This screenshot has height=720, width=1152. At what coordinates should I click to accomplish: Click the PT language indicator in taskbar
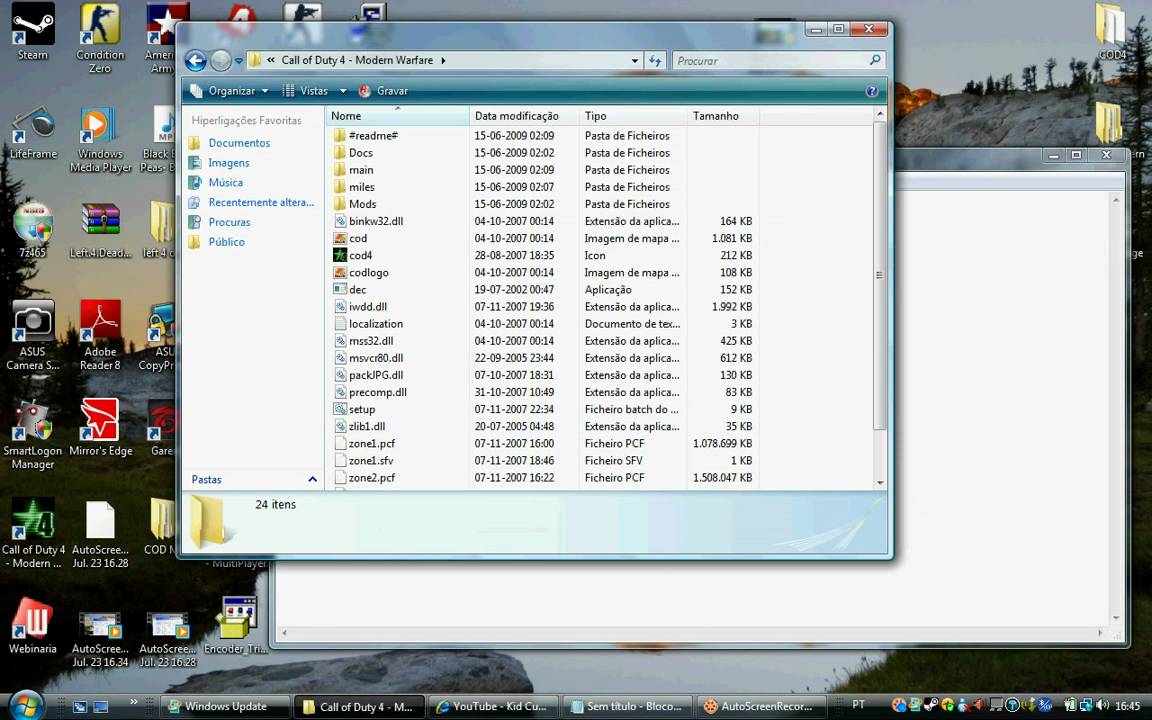[x=858, y=705]
